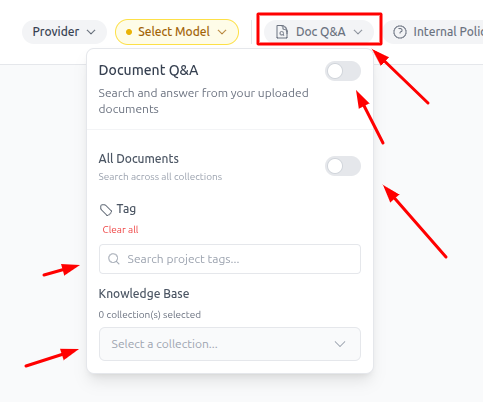The image size is (483, 402).
Task: Turn on the All Documents switch
Action: point(343,166)
